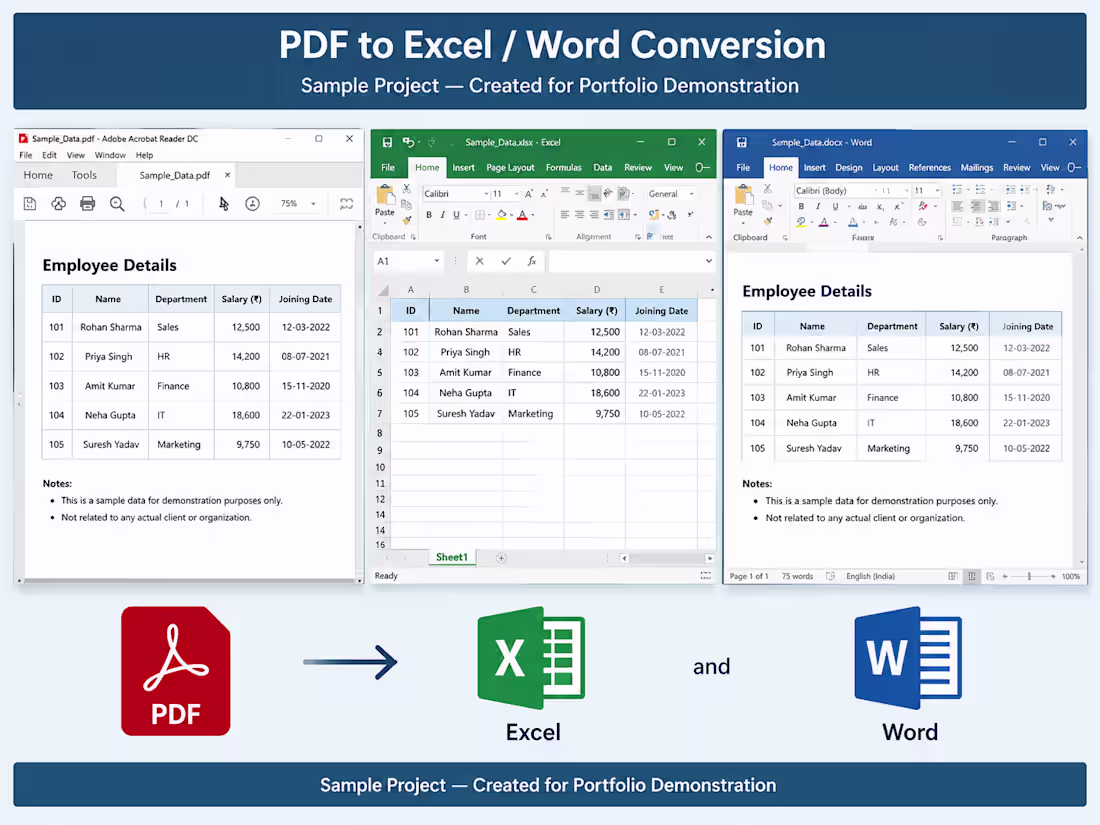Click the Center align icon in Excel
The width and height of the screenshot is (1100, 825).
pyautogui.click(x=579, y=215)
